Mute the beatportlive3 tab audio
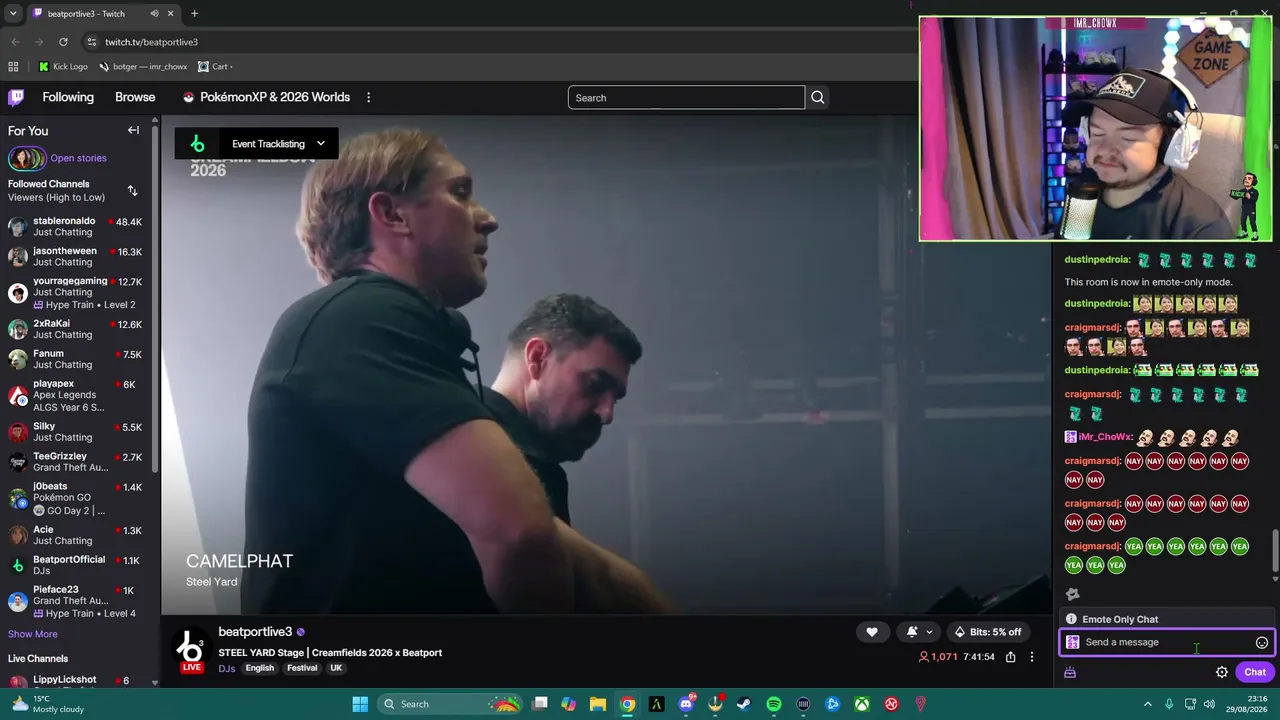1280x720 pixels. tap(154, 14)
